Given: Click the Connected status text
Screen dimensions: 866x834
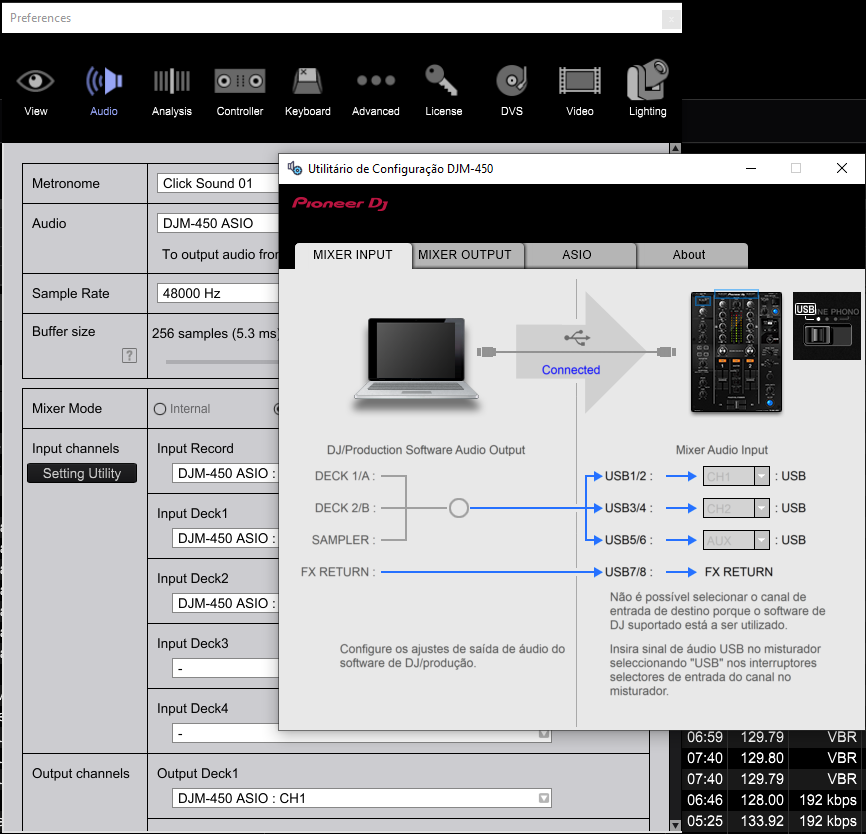Looking at the screenshot, I should click(x=571, y=370).
